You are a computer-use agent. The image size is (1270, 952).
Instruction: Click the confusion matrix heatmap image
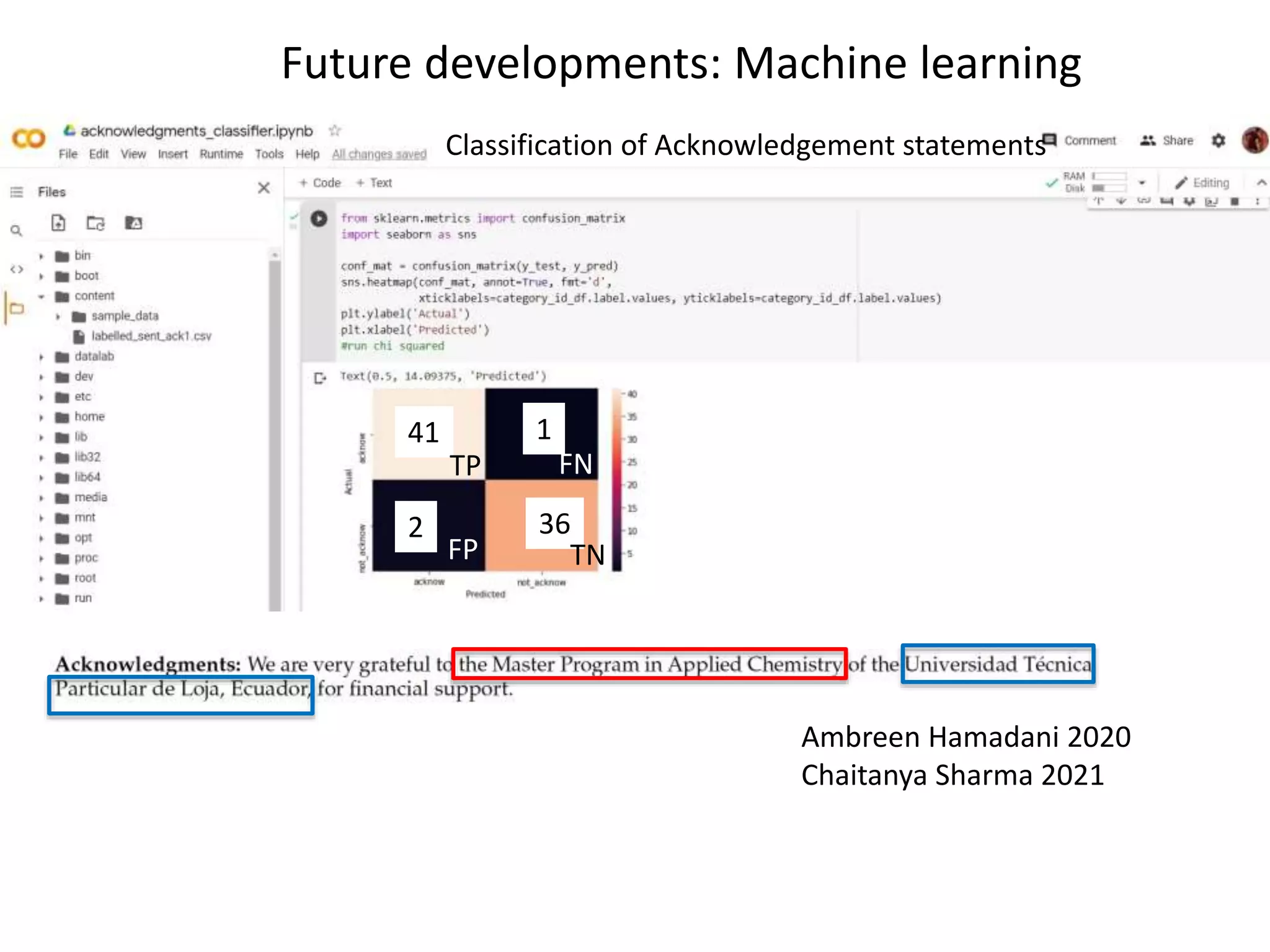486,480
